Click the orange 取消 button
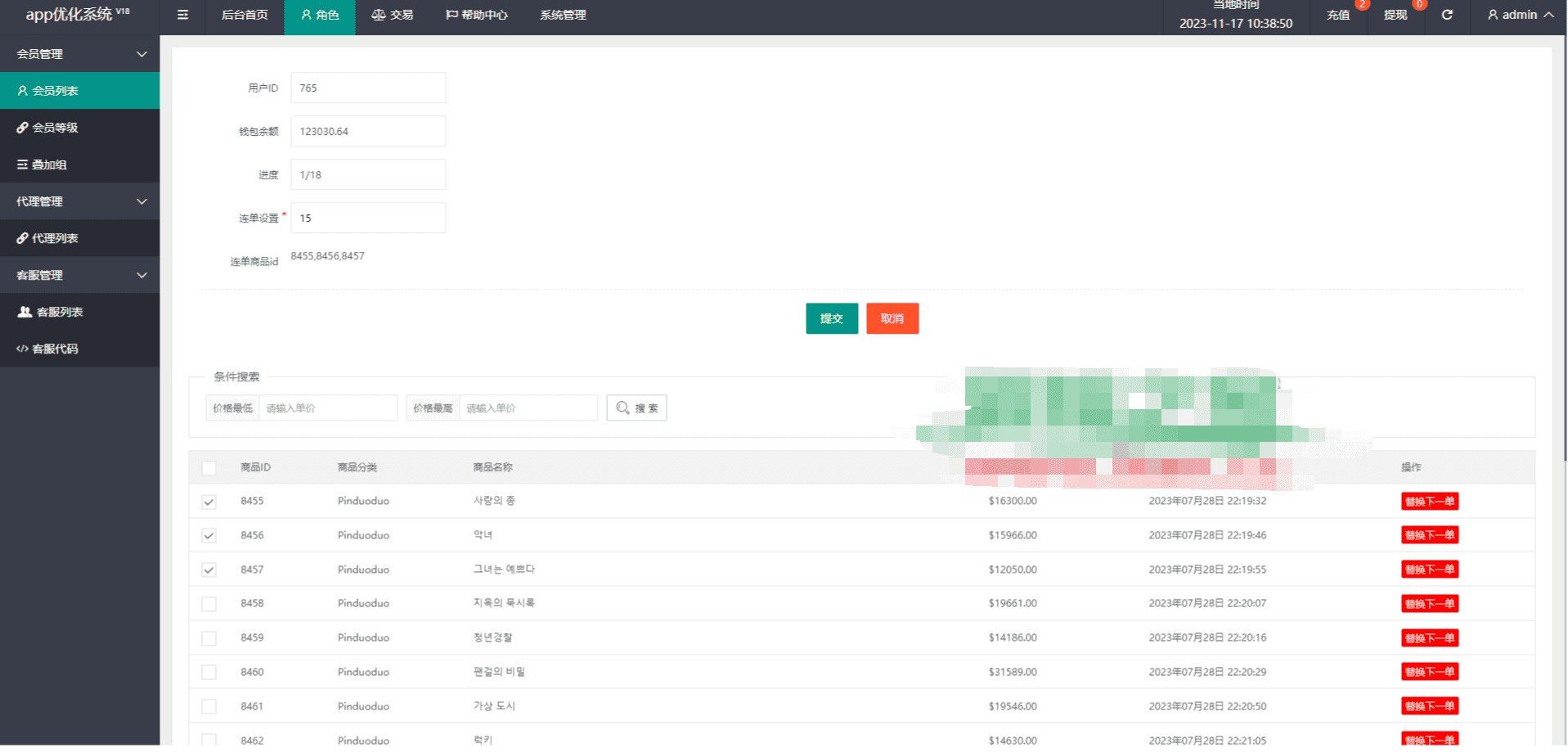 click(x=892, y=318)
